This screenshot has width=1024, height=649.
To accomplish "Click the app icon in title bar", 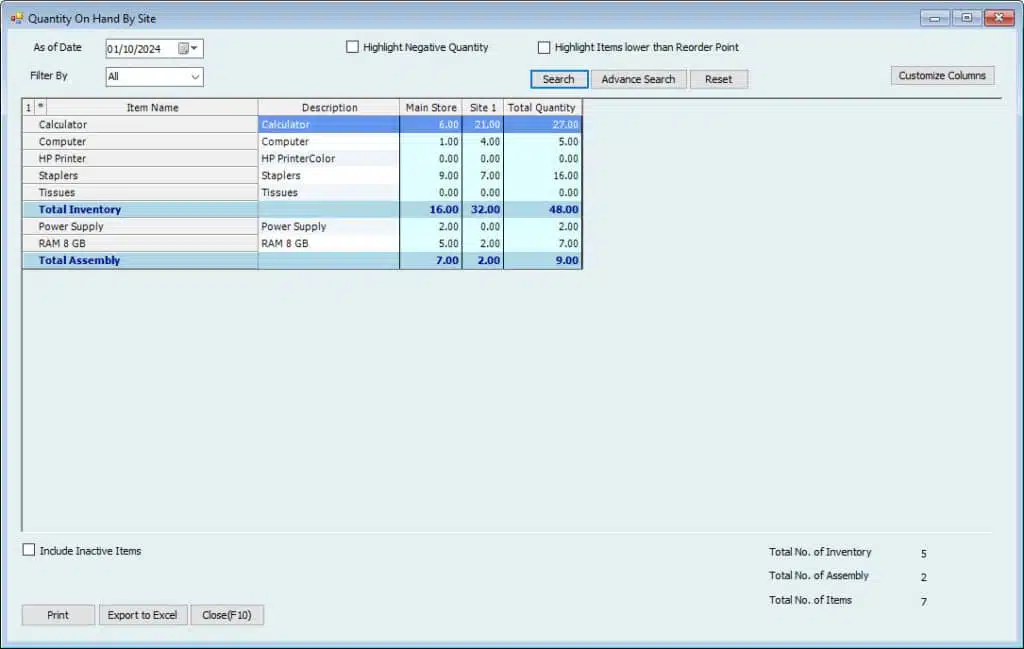I will (x=16, y=18).
